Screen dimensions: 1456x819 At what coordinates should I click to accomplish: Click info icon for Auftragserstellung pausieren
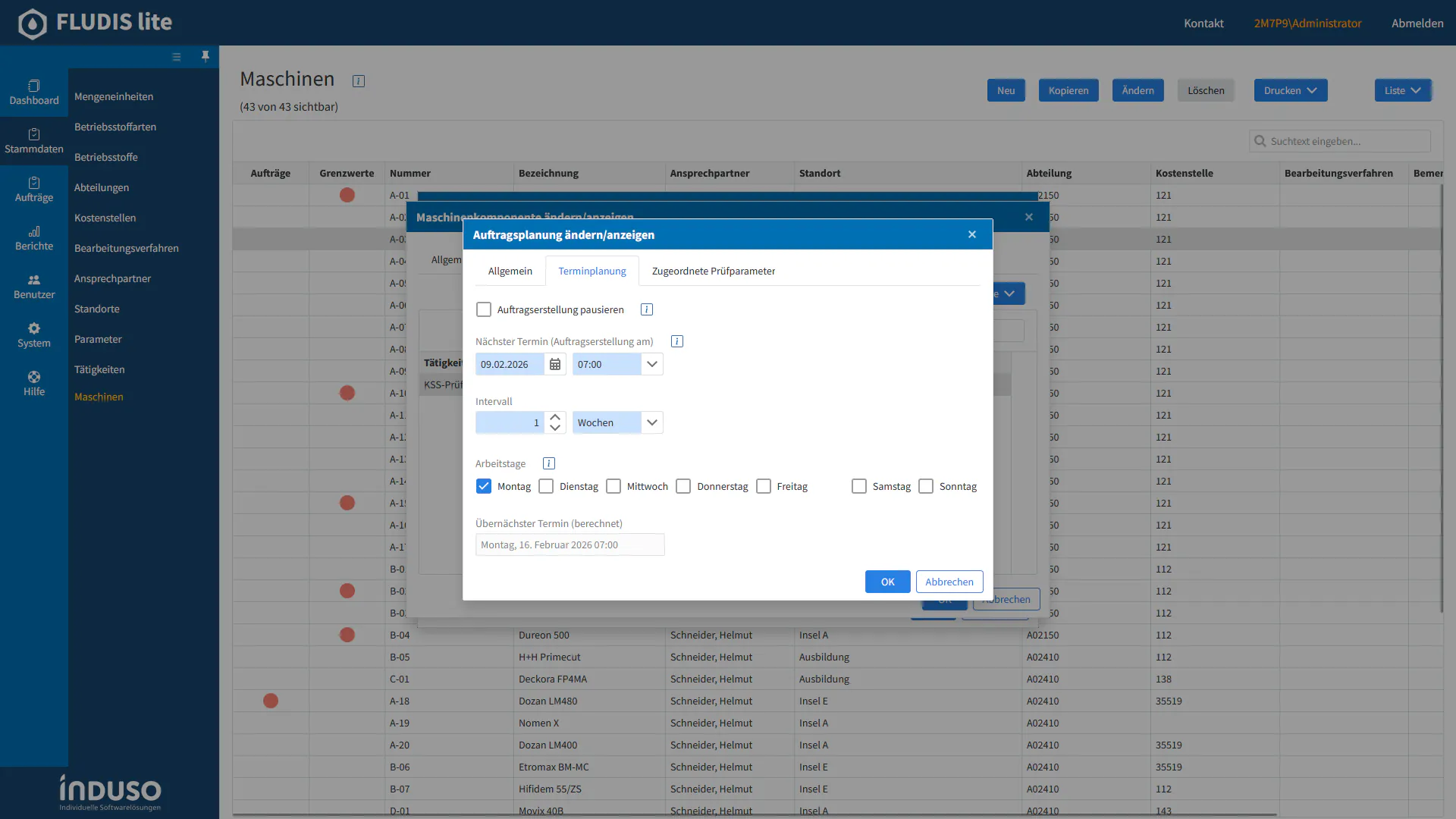(x=647, y=309)
